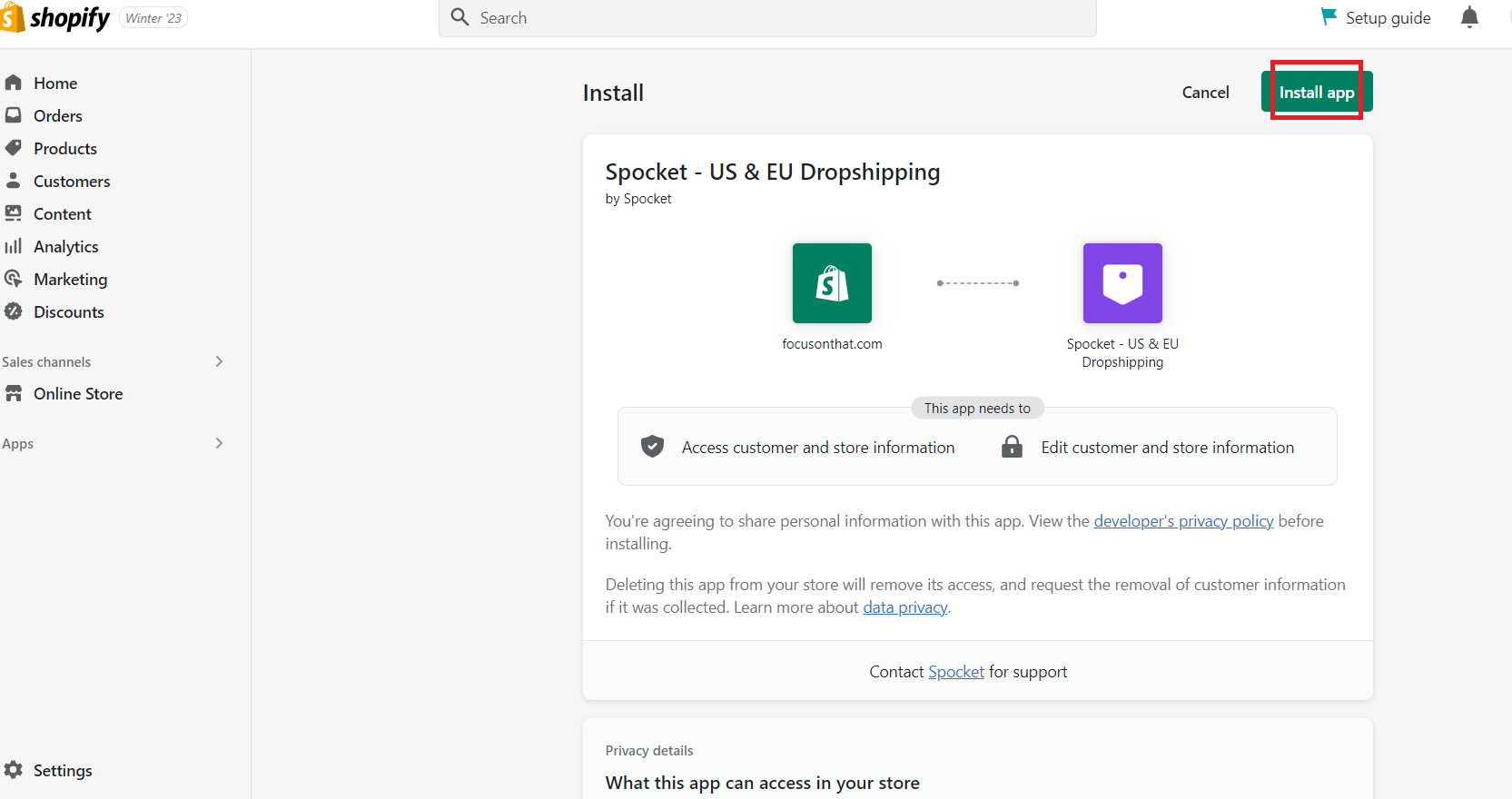Click the Customers person icon

[x=13, y=181]
